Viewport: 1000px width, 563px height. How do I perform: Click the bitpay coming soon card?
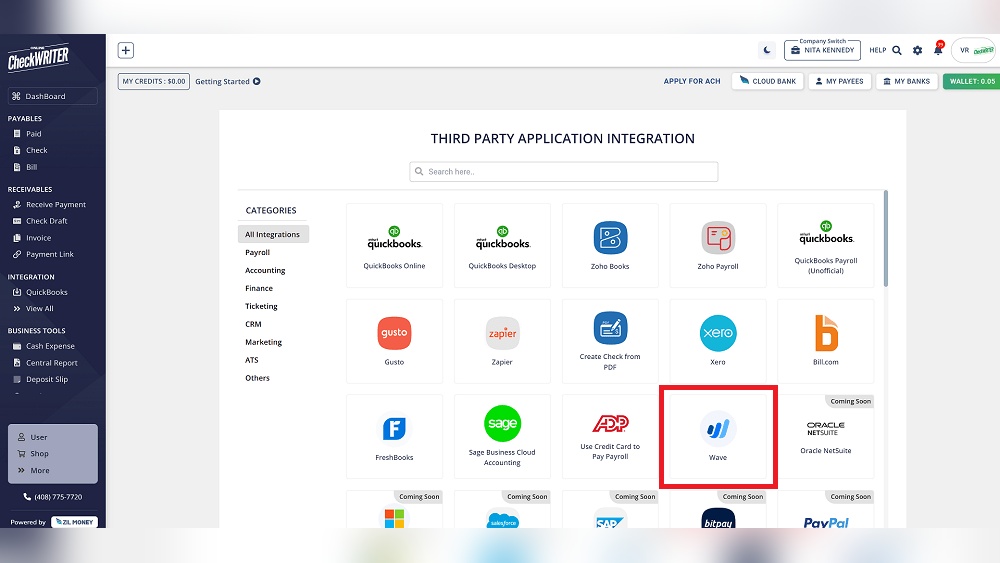pos(718,509)
